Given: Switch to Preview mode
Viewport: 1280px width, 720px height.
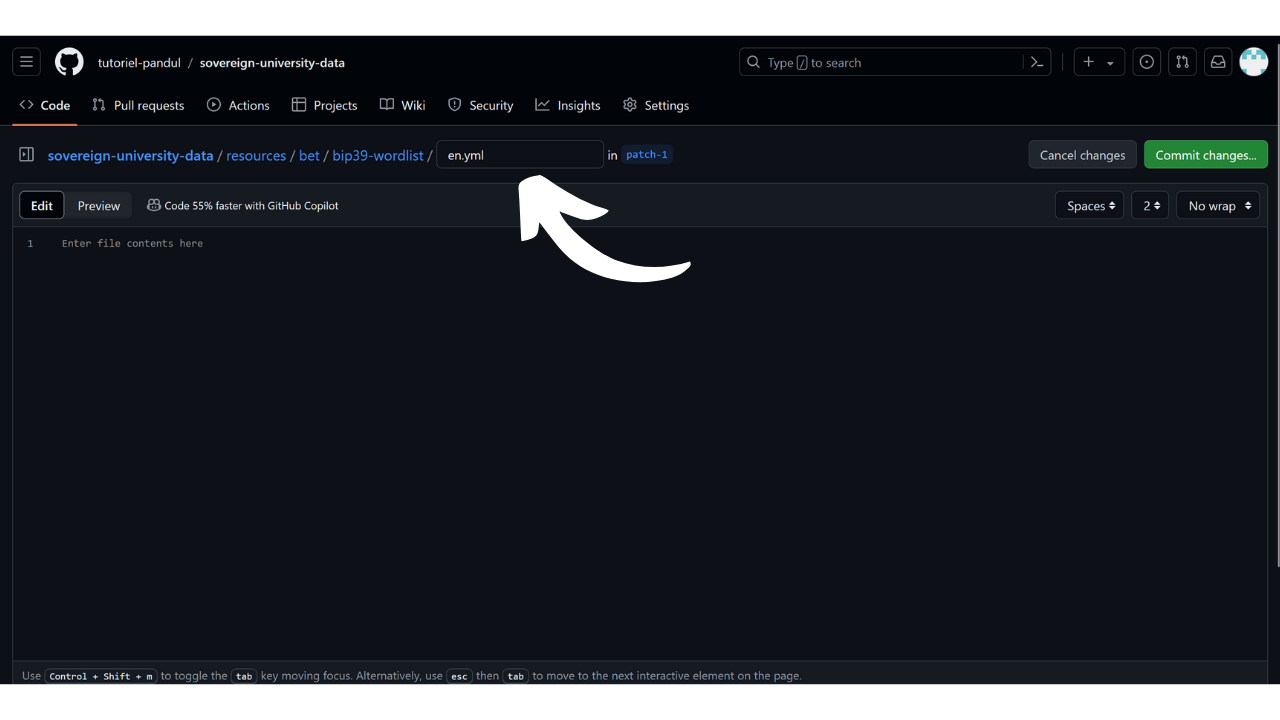Looking at the screenshot, I should click(99, 206).
